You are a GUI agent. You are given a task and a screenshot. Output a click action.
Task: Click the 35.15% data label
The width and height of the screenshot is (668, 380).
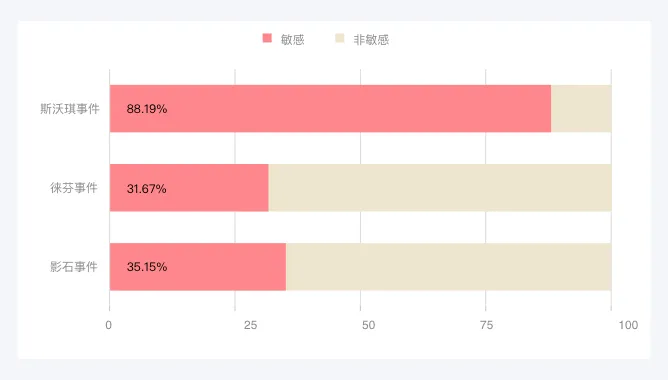coord(147,267)
